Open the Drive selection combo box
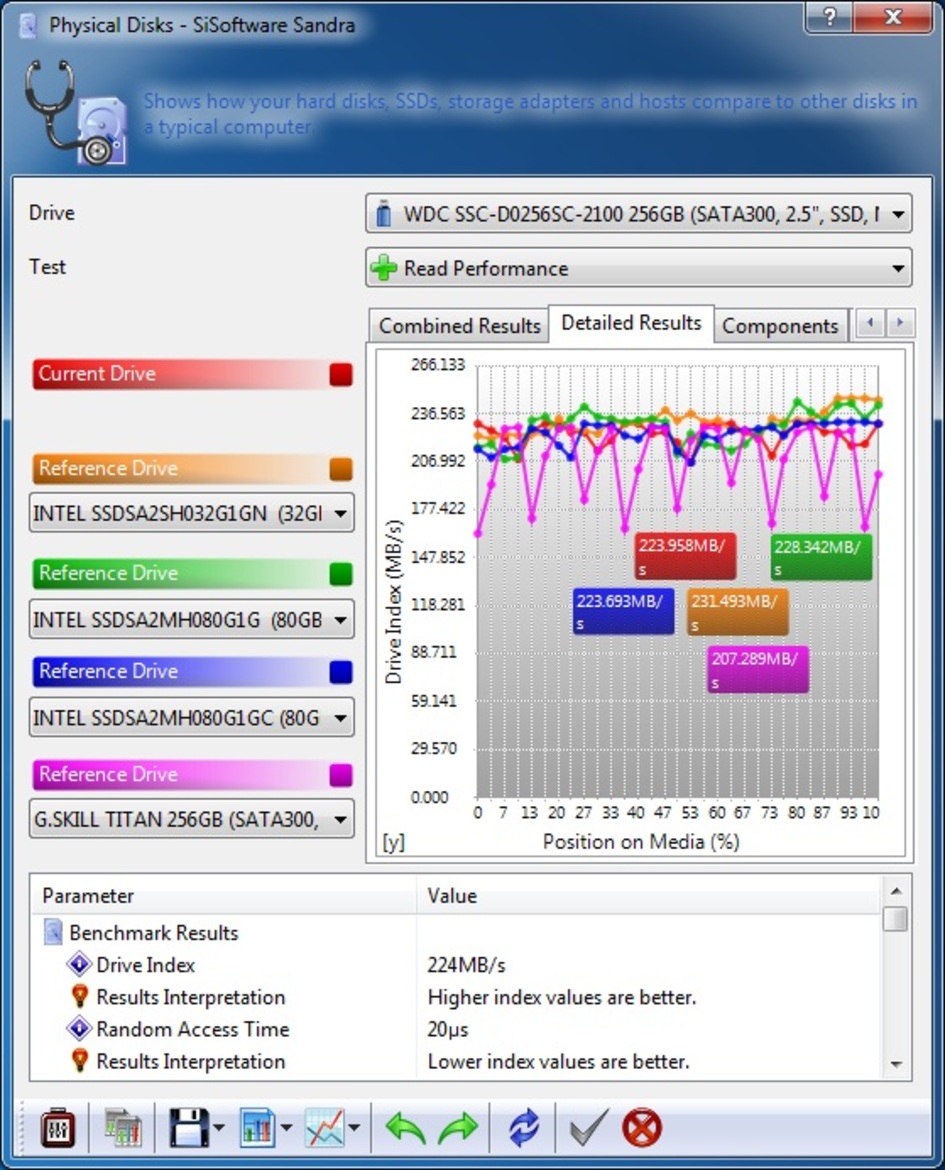 coord(639,214)
